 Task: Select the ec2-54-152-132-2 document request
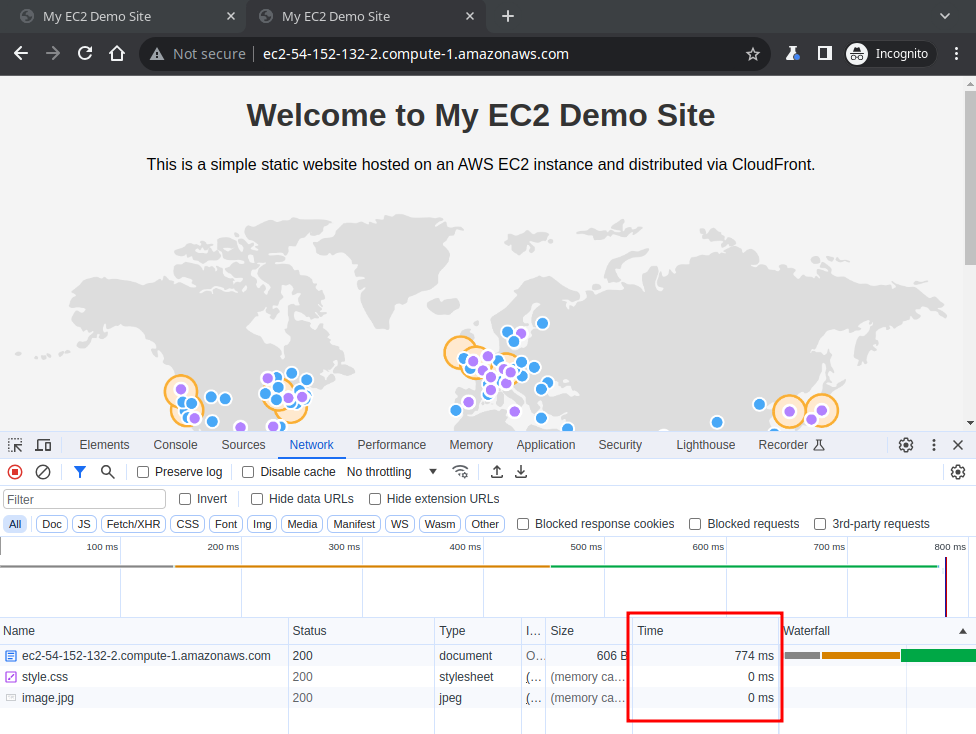[x=488, y=656]
